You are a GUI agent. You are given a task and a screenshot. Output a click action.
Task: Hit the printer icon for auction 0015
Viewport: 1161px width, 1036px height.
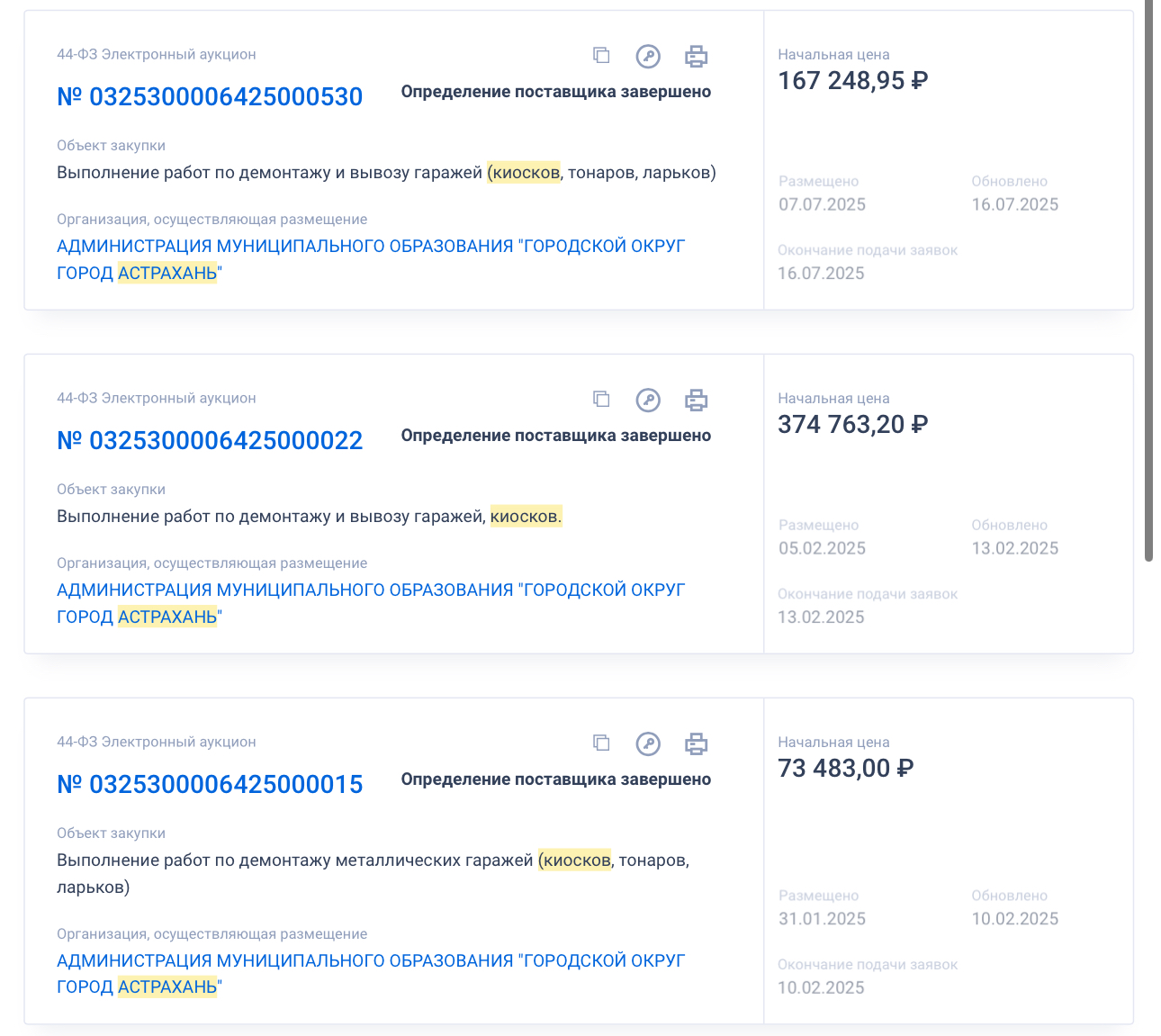pos(696,744)
